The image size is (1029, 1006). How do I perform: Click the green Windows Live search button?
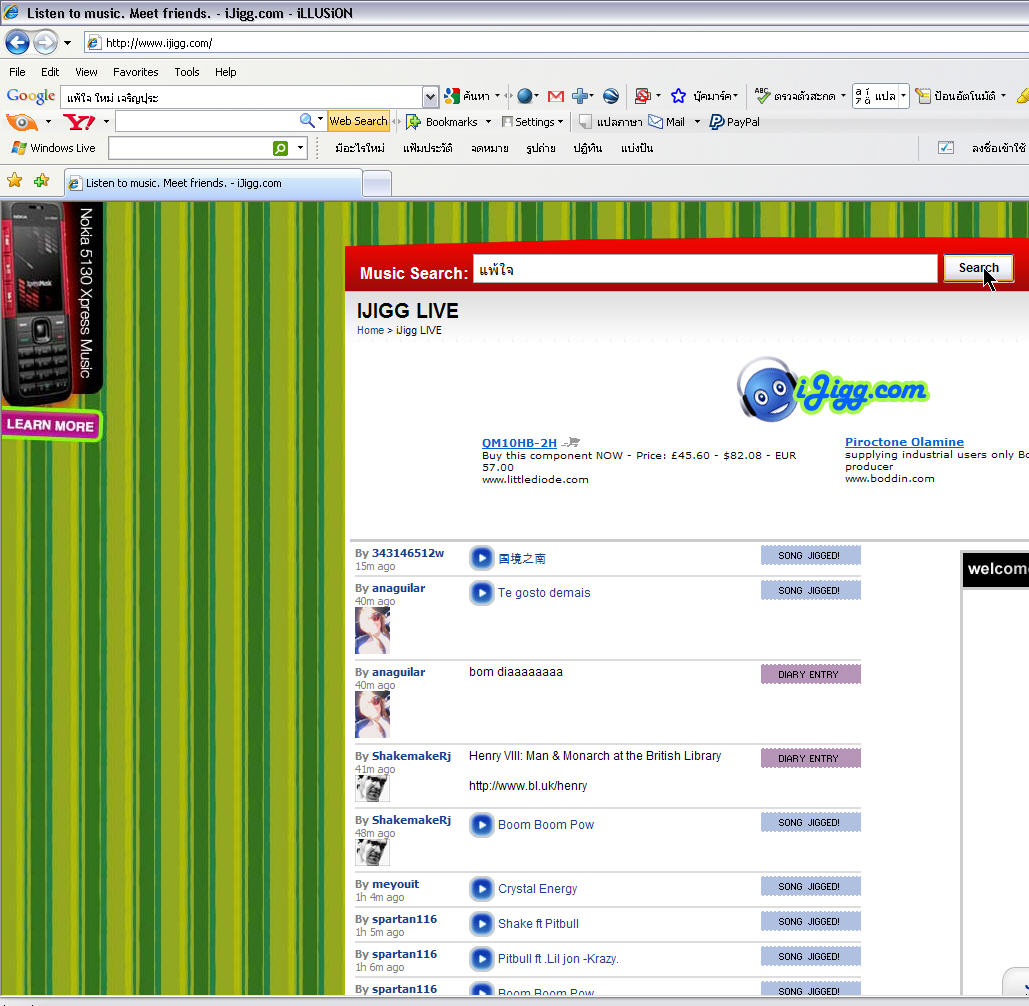[280, 149]
